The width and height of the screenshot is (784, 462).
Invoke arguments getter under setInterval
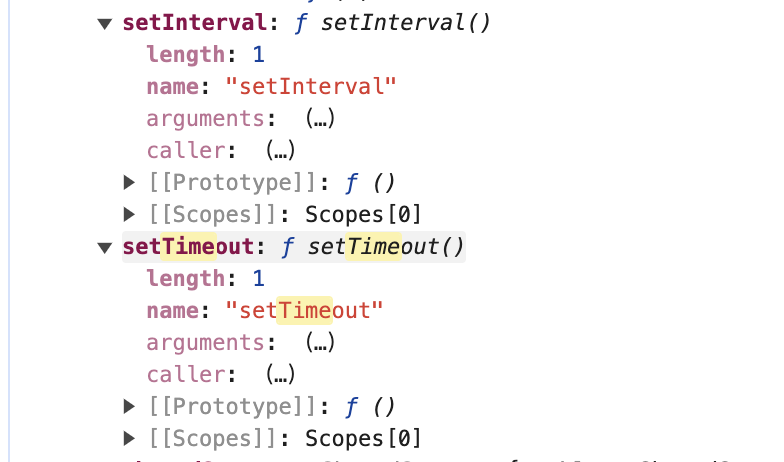coord(320,119)
